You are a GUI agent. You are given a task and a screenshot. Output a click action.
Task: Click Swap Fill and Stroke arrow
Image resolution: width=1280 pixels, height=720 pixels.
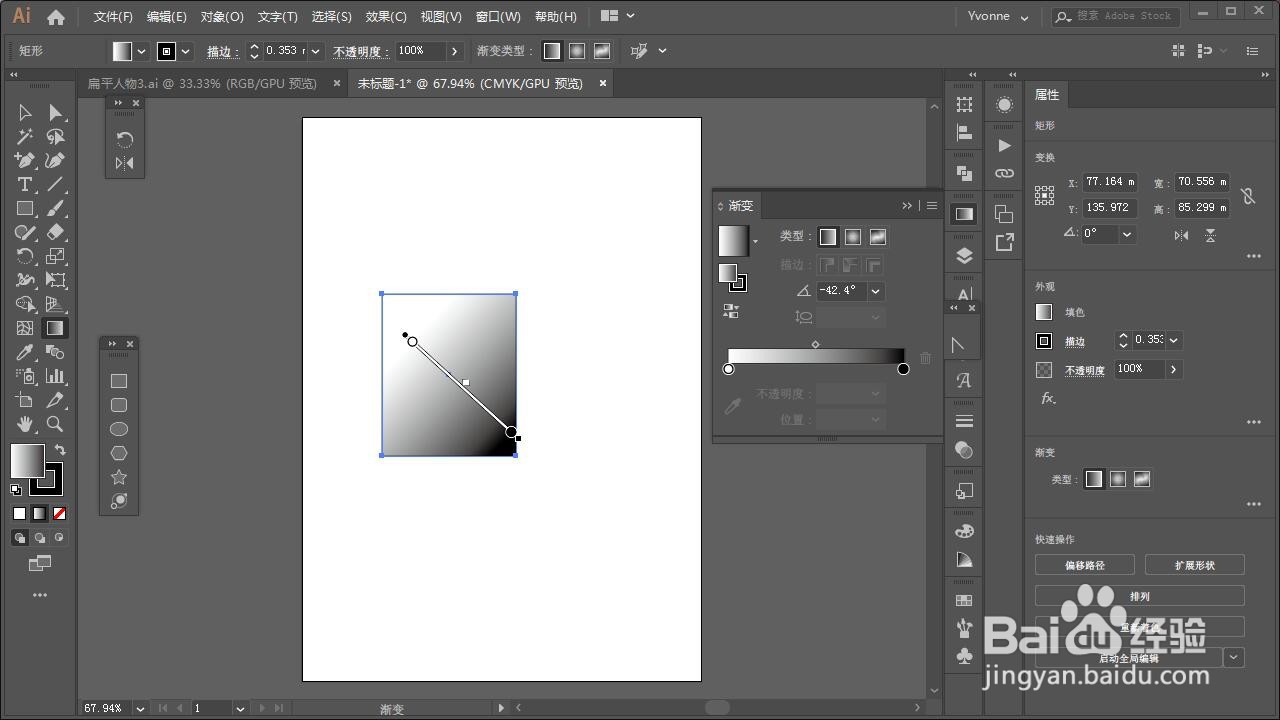click(60, 451)
